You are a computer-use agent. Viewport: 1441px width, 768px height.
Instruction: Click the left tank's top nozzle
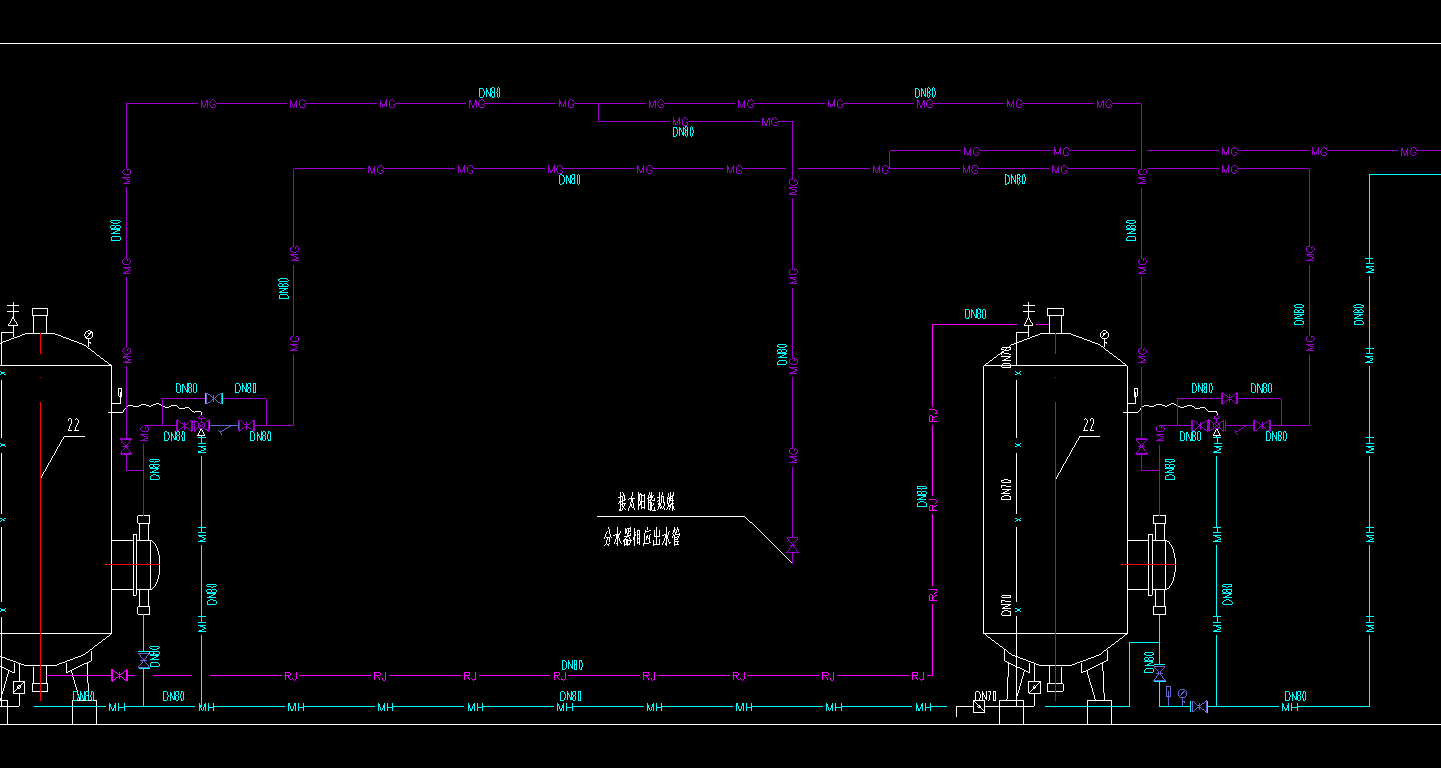[x=39, y=322]
